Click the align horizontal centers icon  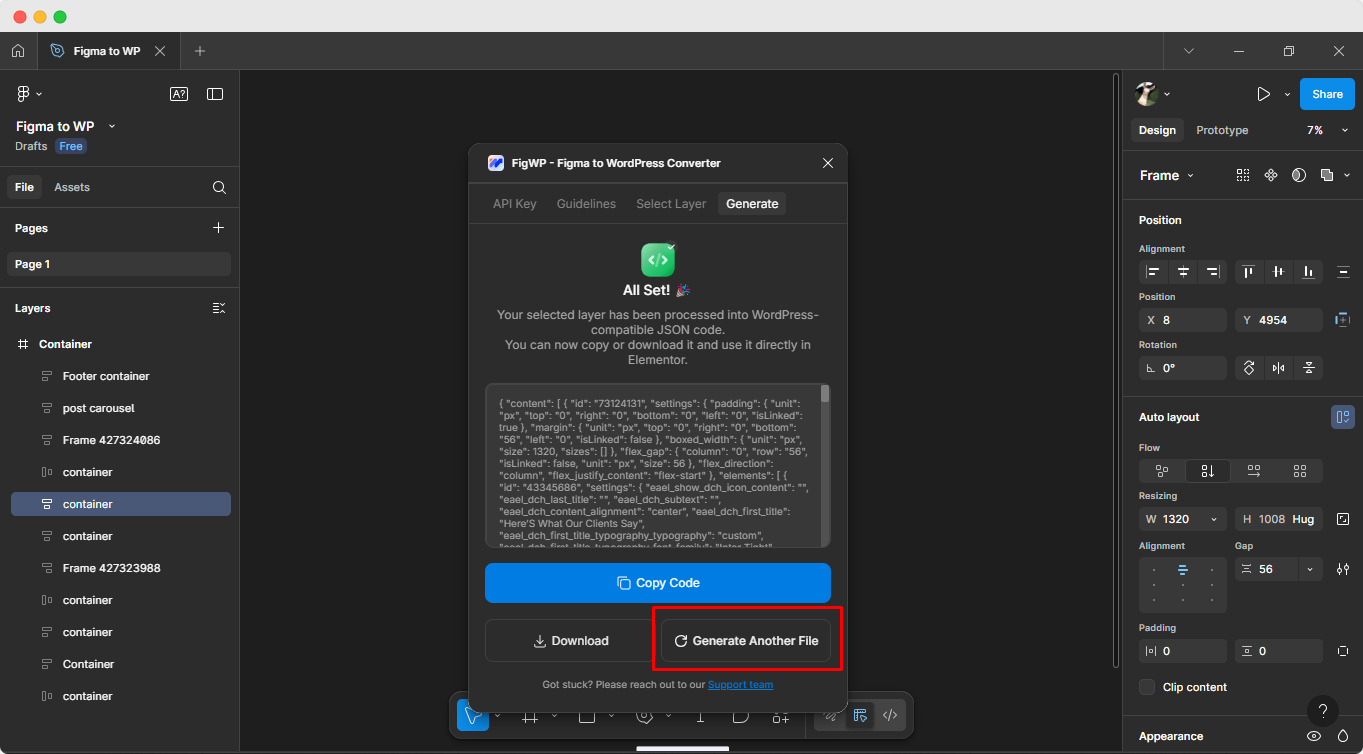[x=1183, y=272]
